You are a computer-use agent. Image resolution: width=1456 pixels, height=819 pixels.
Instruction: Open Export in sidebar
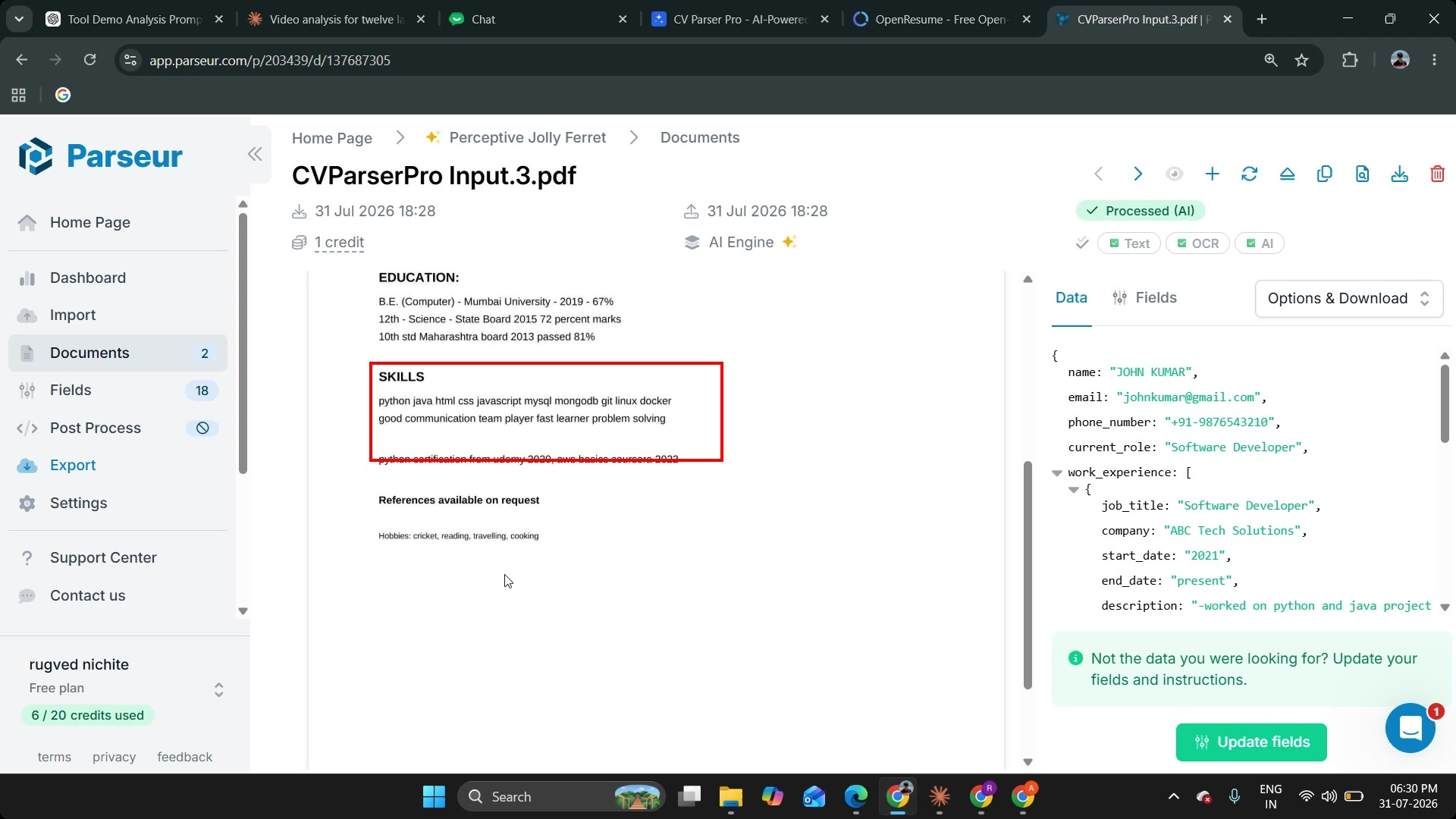[118, 466]
